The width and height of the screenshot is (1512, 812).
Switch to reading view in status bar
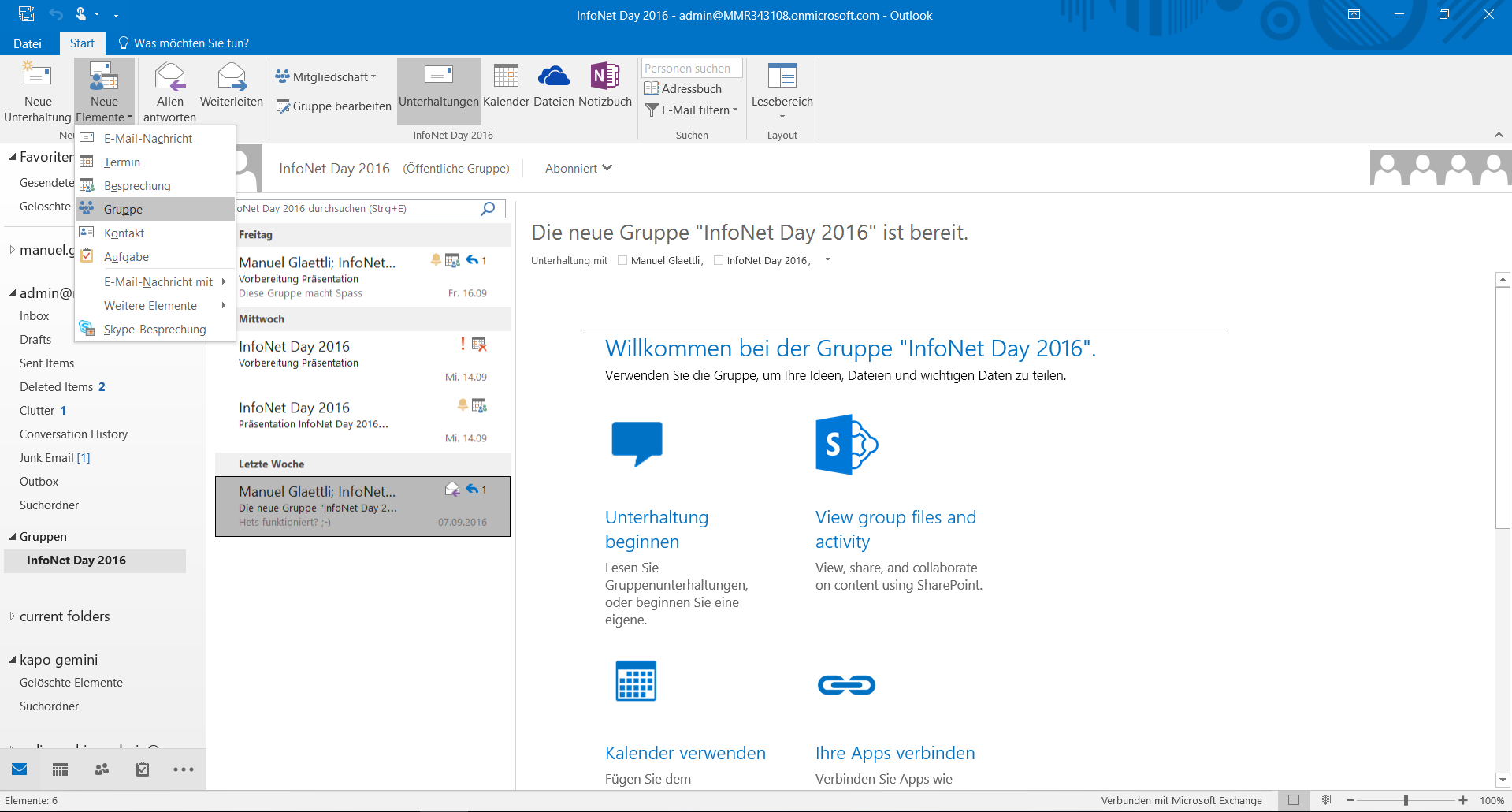[x=1326, y=800]
